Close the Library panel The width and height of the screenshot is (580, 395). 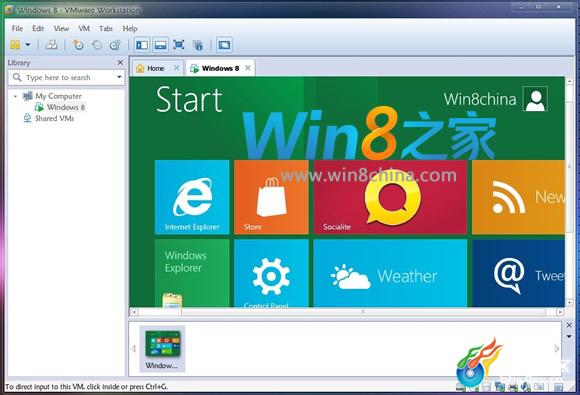click(x=120, y=63)
